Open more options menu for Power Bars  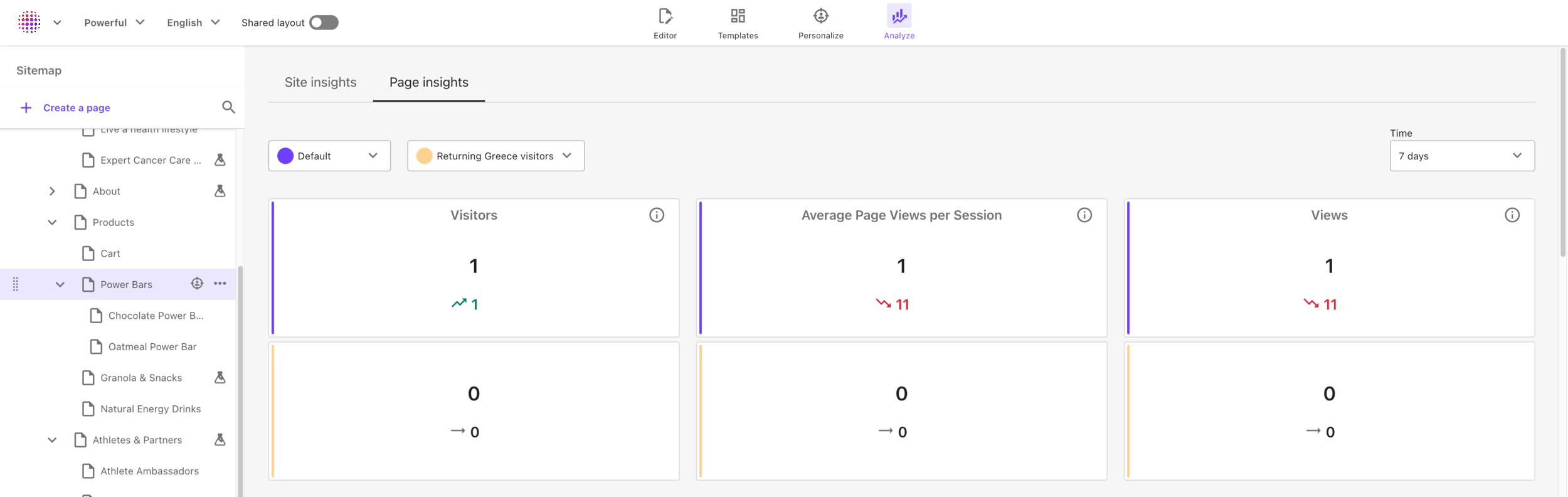click(x=220, y=284)
